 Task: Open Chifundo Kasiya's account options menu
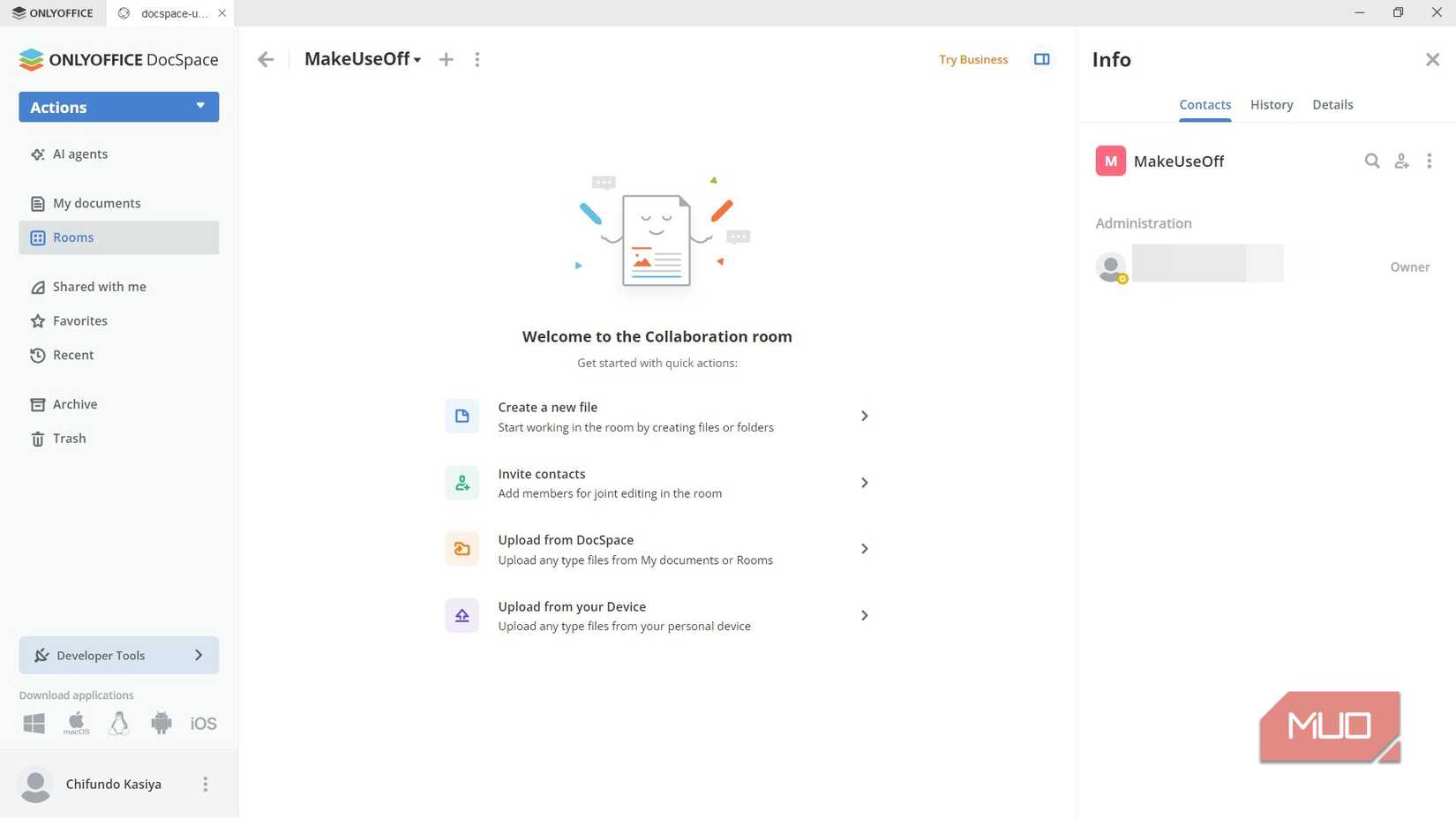pyautogui.click(x=205, y=784)
